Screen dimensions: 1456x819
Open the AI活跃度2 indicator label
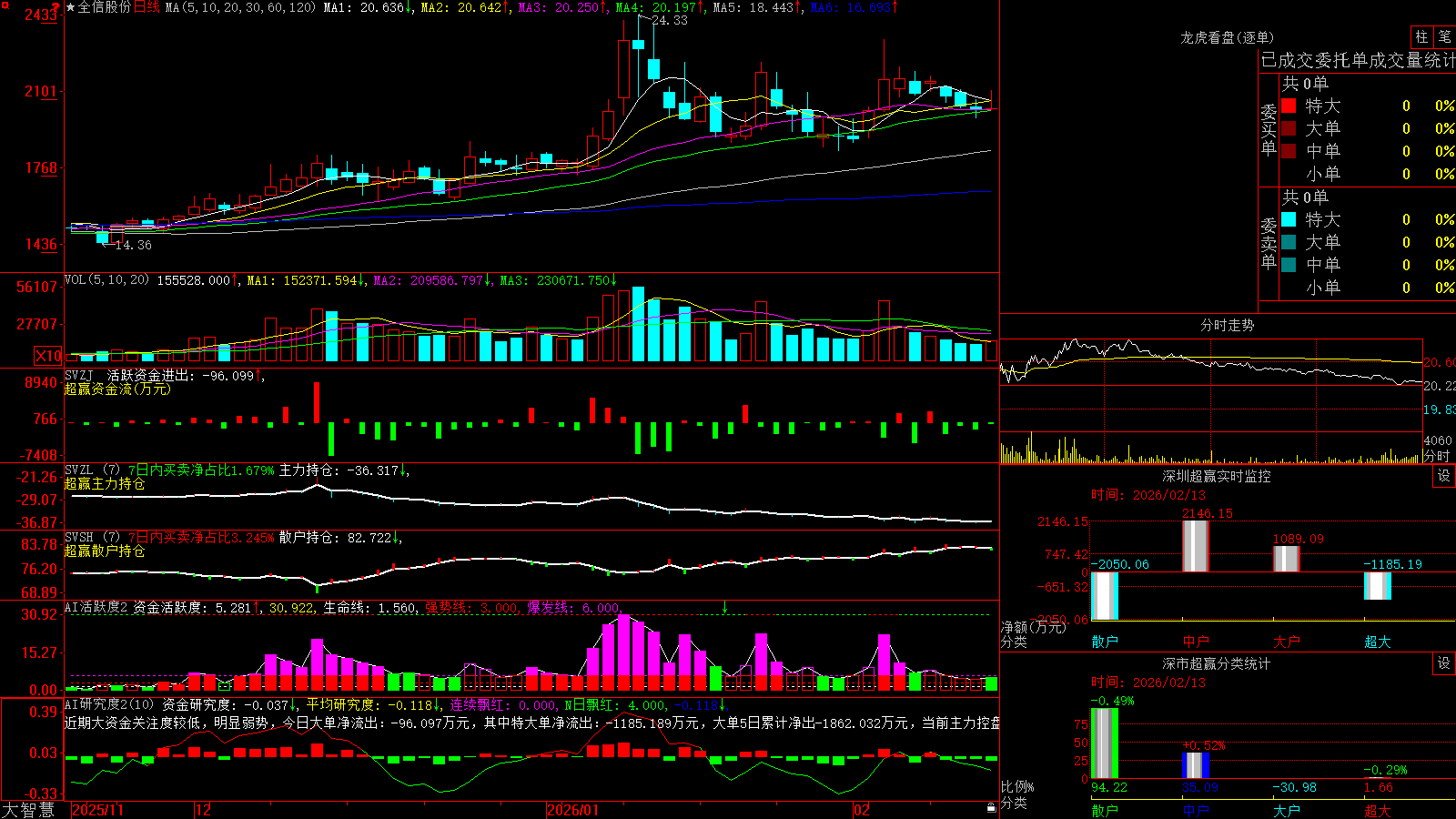[96, 607]
